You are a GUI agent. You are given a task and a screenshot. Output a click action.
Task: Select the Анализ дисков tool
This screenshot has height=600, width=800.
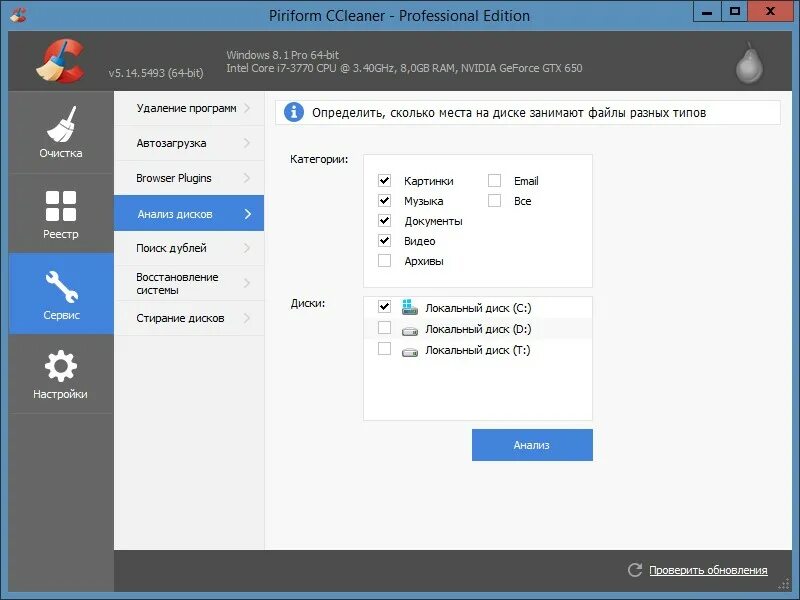coord(189,213)
